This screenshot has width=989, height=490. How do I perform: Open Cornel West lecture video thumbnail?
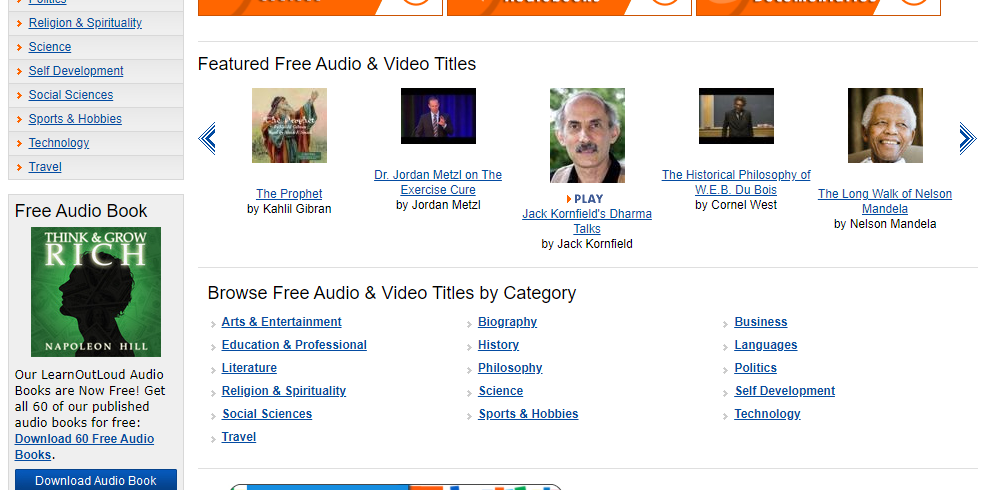pyautogui.click(x=736, y=116)
